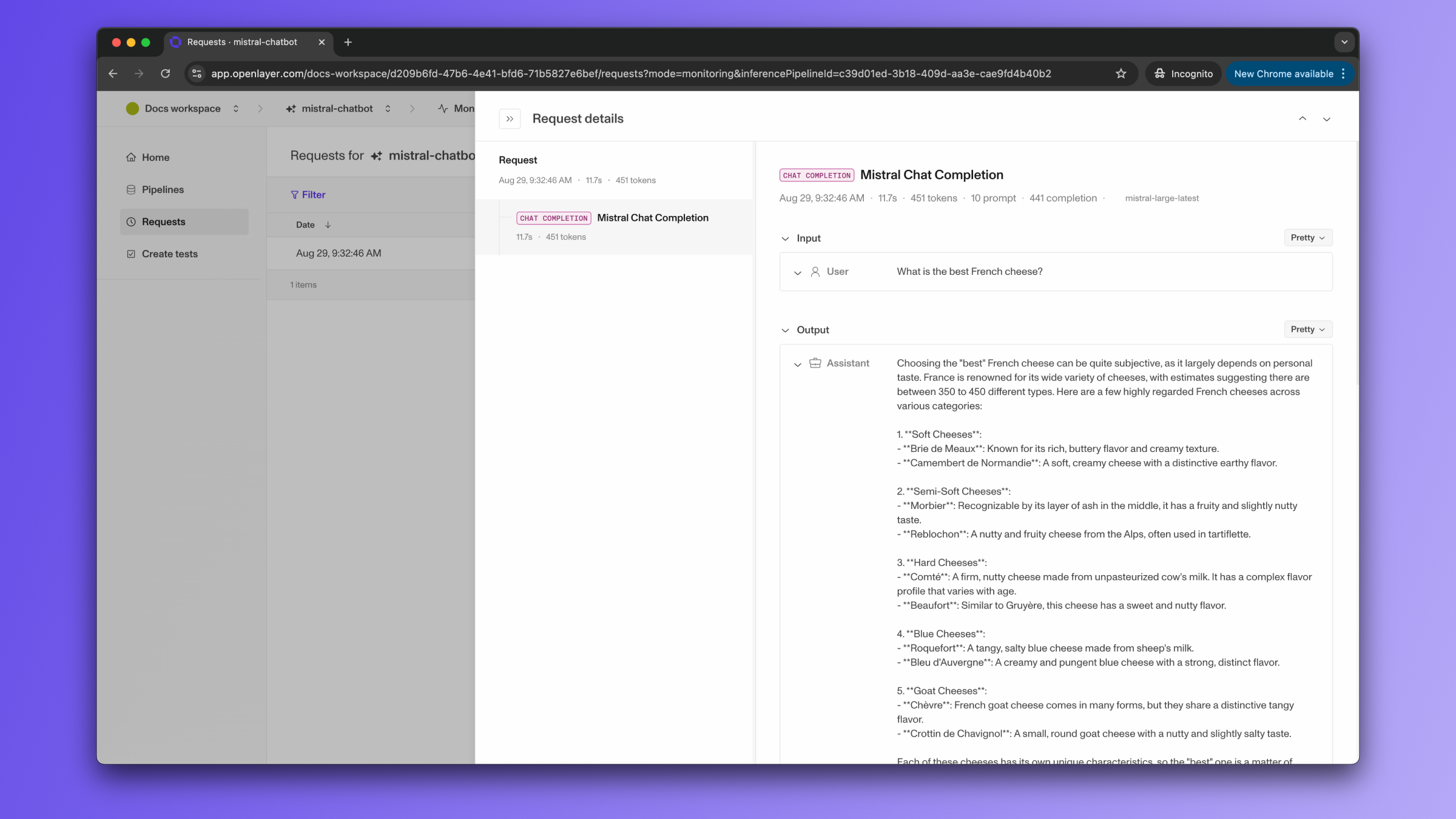Click the Chrome three-dot menu
This screenshot has width=1456, height=819.
pyautogui.click(x=1343, y=73)
